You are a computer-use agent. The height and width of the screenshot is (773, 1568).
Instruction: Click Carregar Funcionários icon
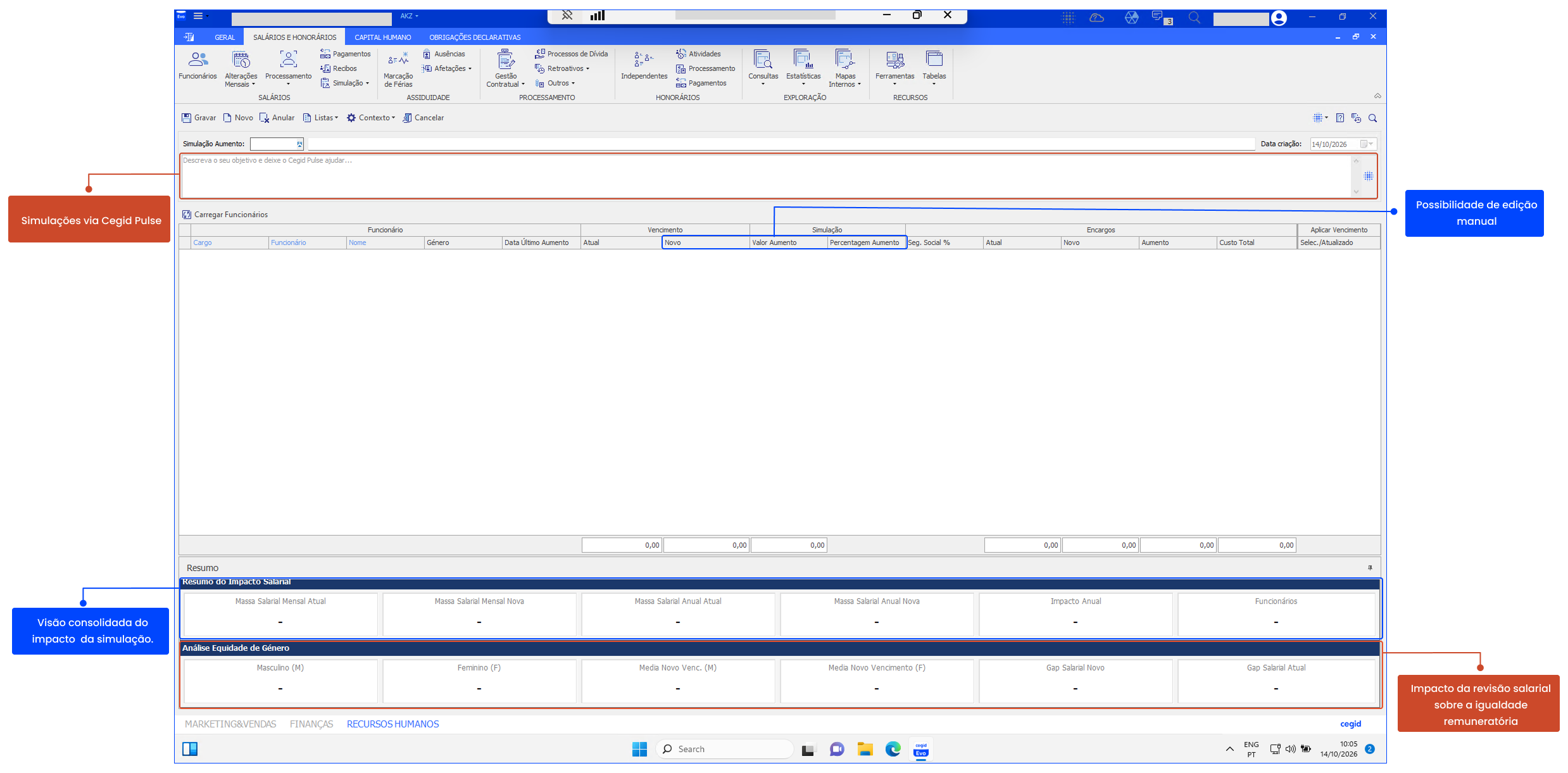pos(187,215)
